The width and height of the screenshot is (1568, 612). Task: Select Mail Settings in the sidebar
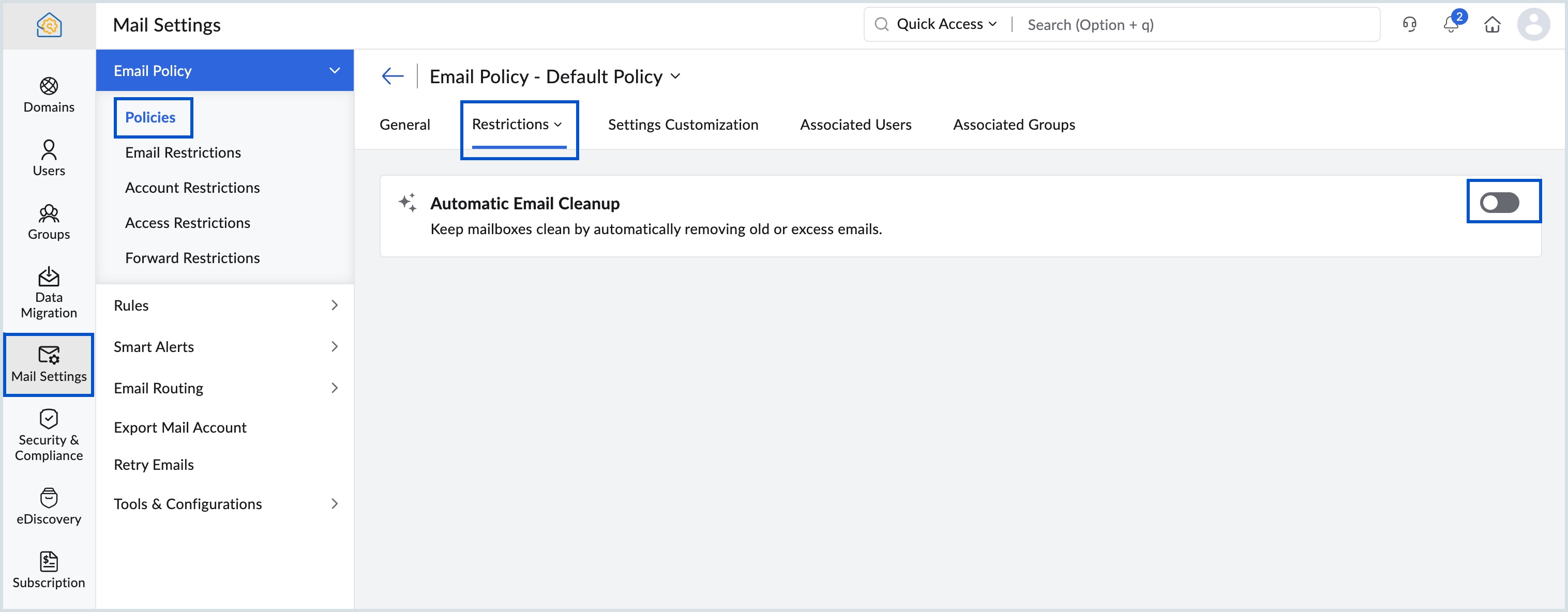coord(49,364)
